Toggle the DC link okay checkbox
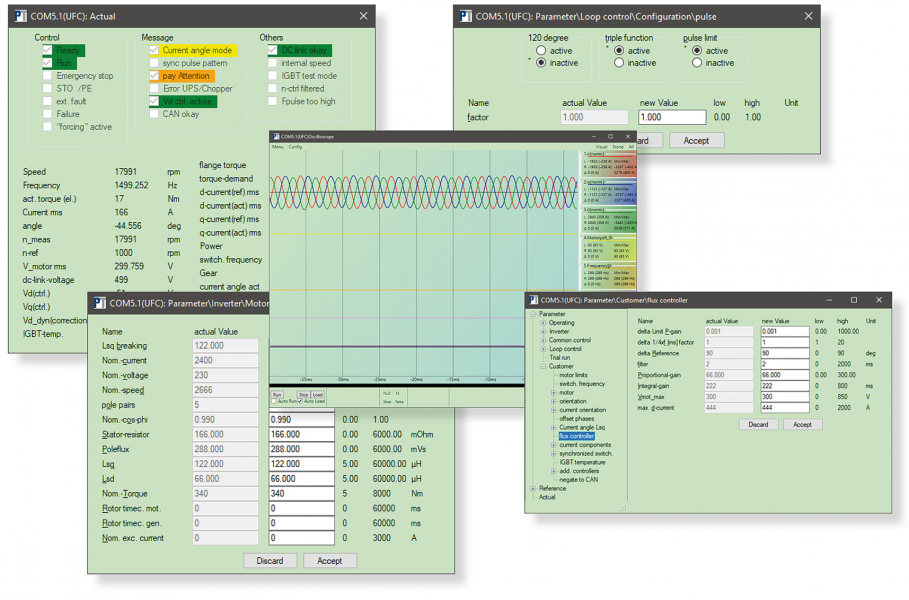 272,50
